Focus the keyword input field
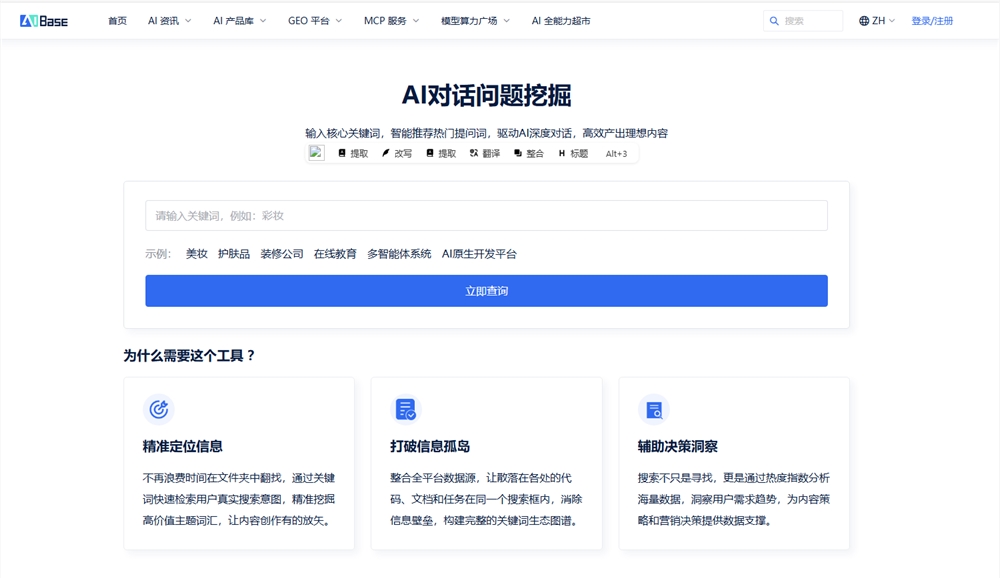The height and width of the screenshot is (578, 1000). click(x=487, y=216)
